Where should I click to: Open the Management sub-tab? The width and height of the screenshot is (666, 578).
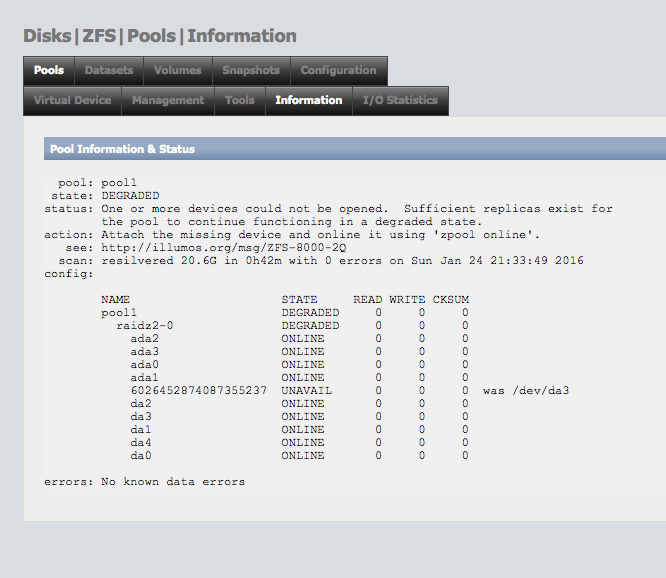pos(168,101)
